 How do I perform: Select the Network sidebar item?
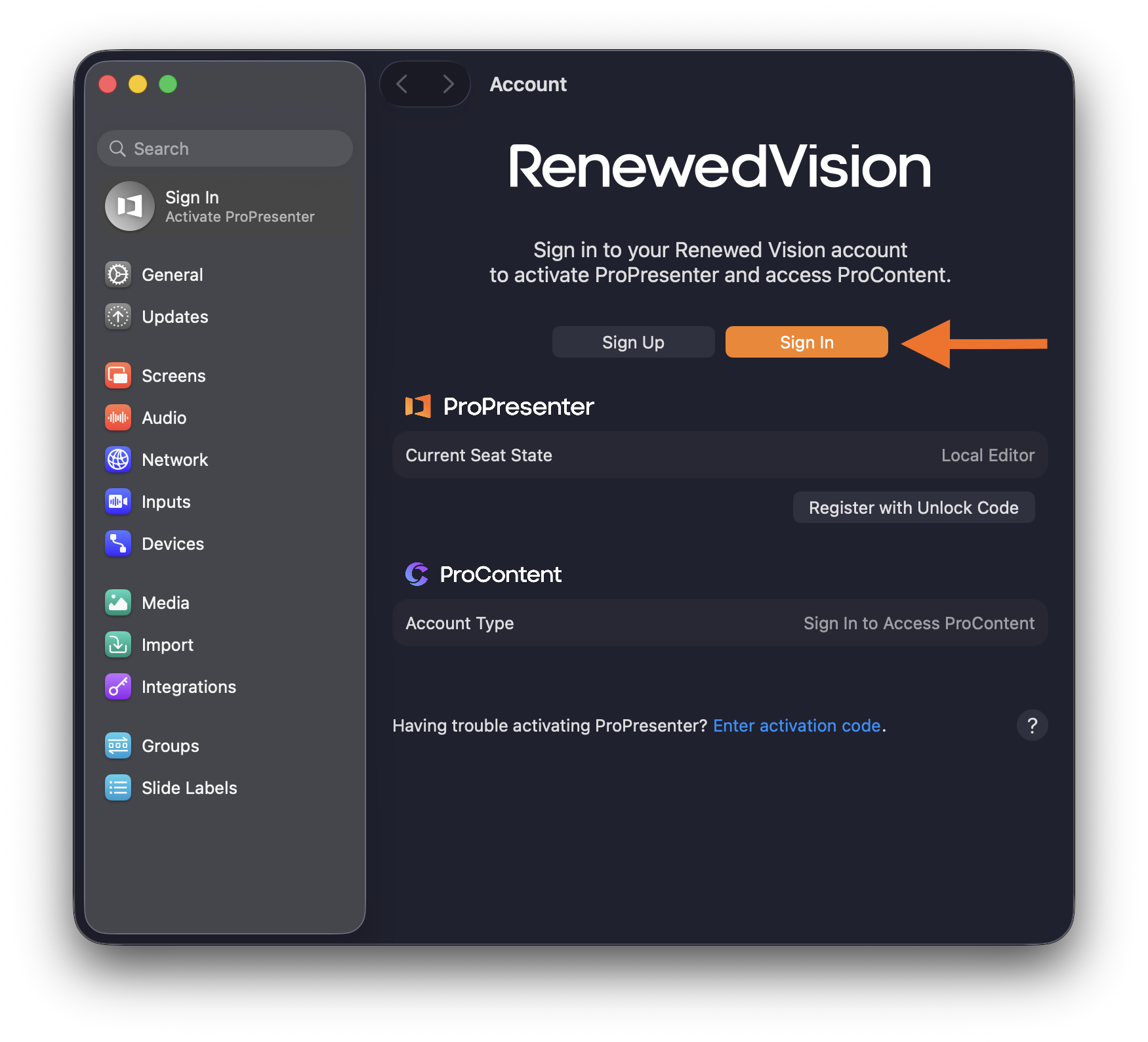[225, 459]
